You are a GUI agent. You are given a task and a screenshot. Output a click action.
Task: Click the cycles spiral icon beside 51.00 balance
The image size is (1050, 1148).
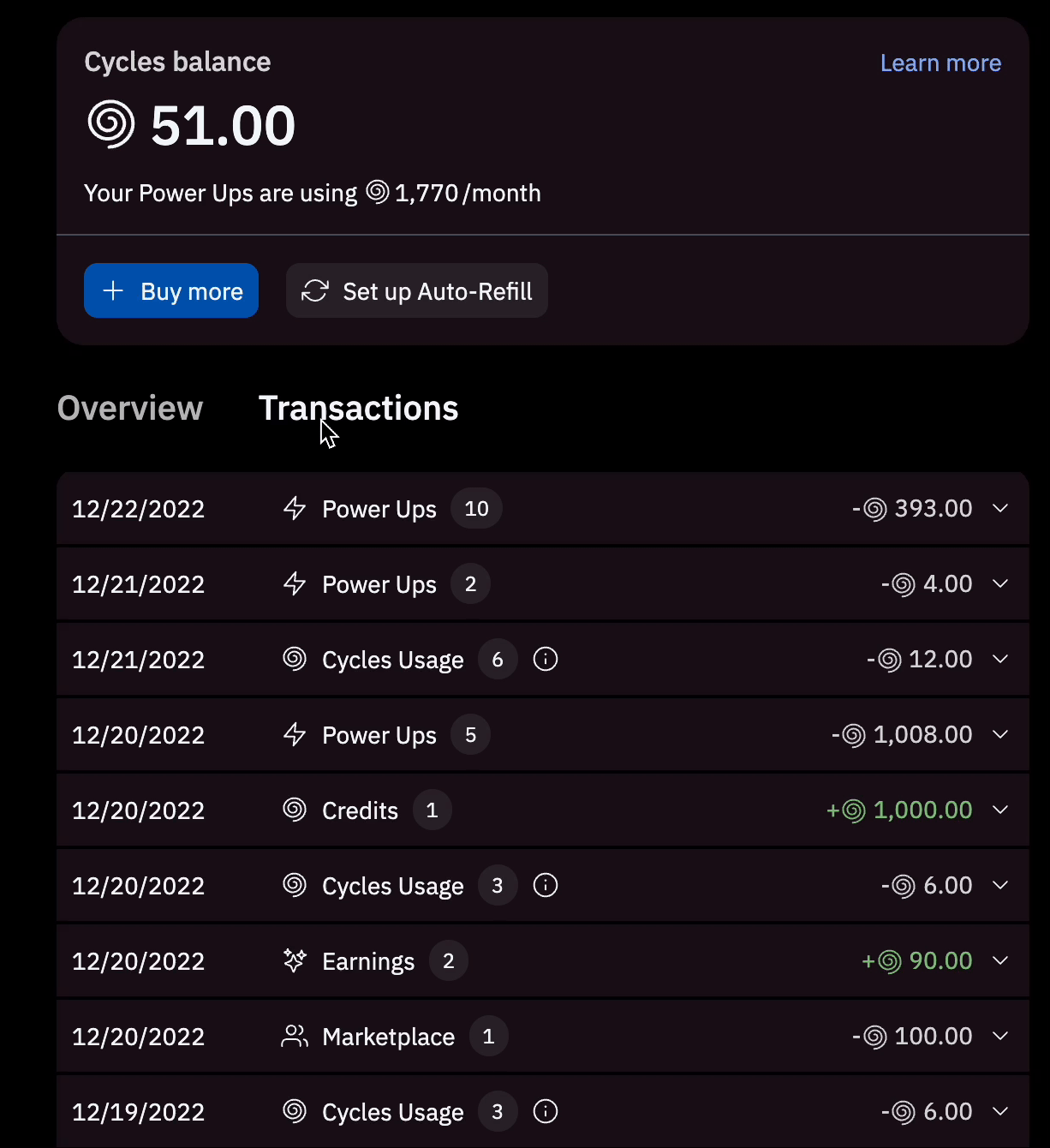pos(111,124)
